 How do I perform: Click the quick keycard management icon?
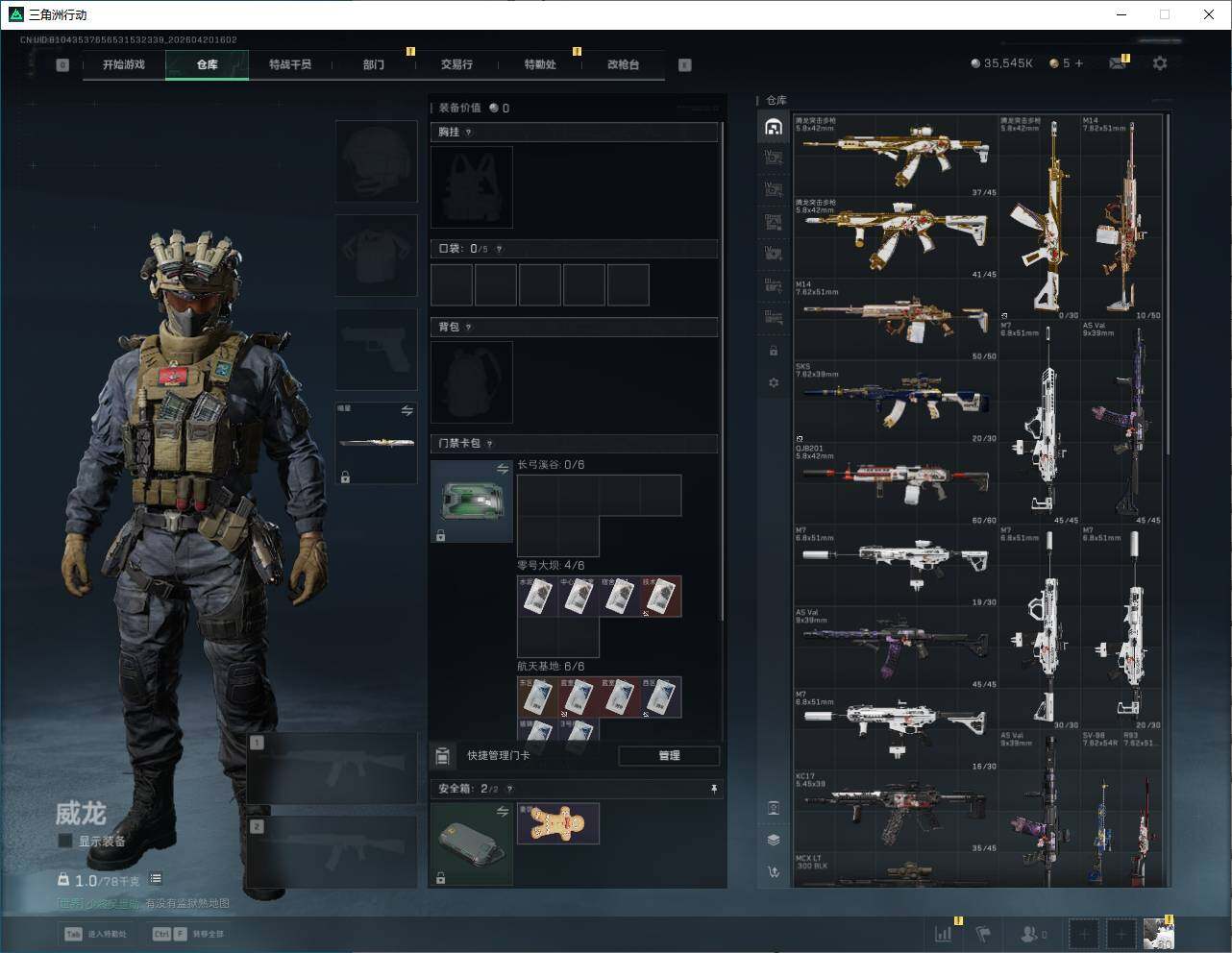point(443,756)
